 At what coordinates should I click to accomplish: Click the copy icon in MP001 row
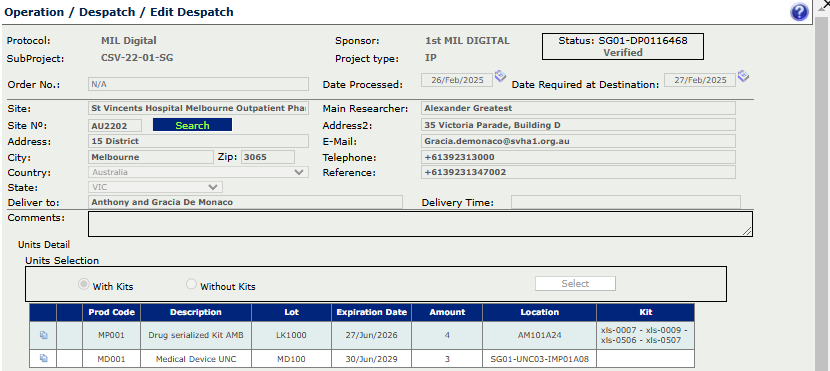pos(43,334)
